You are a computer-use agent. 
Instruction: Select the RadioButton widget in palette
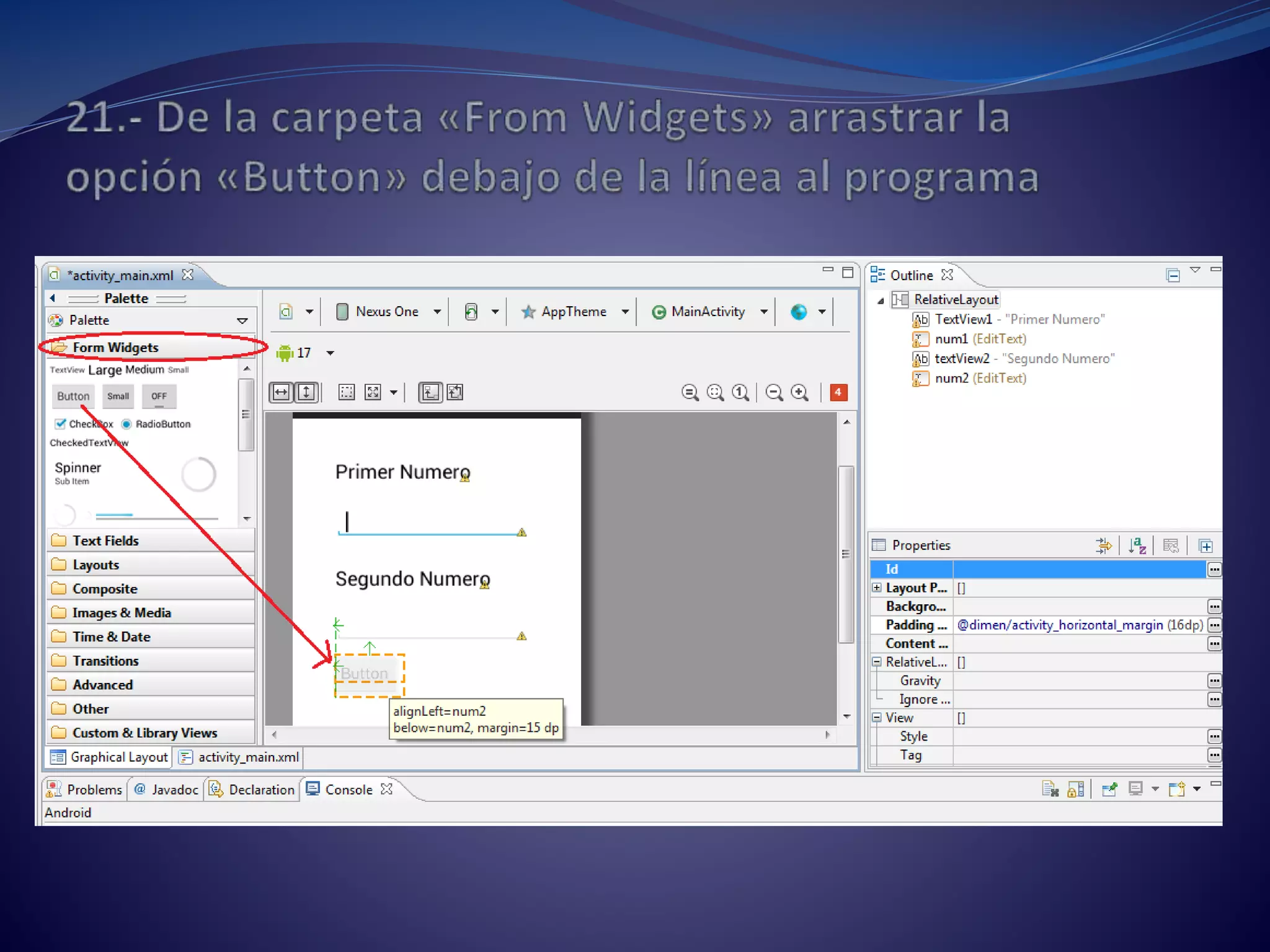tap(156, 424)
